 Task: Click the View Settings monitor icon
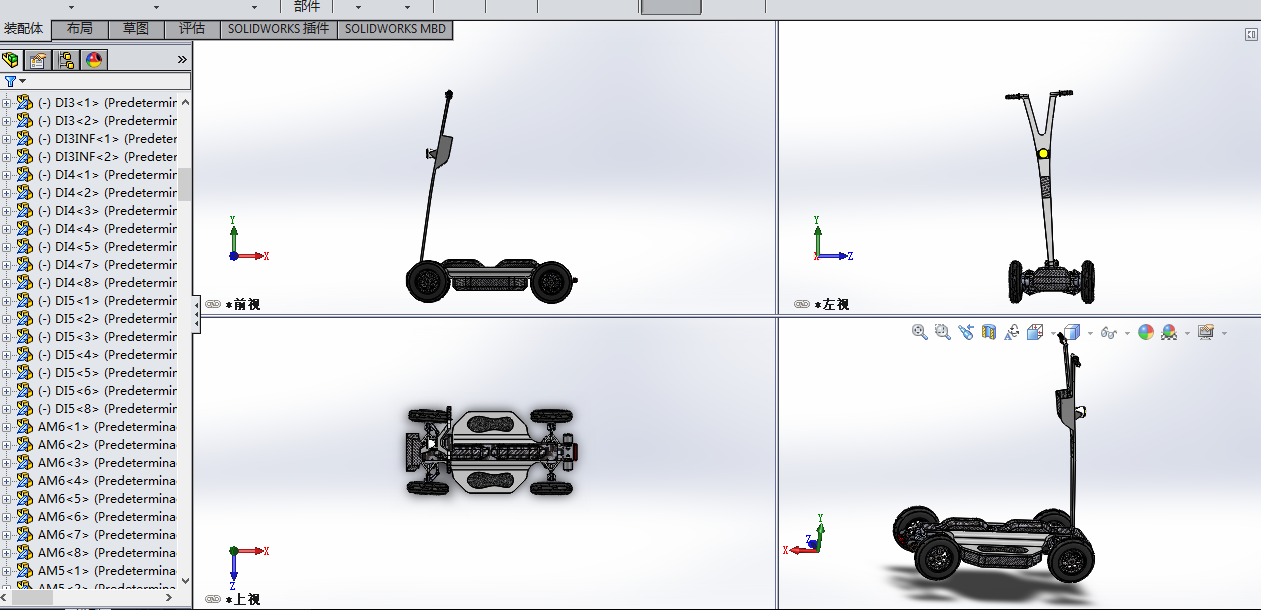[1206, 332]
